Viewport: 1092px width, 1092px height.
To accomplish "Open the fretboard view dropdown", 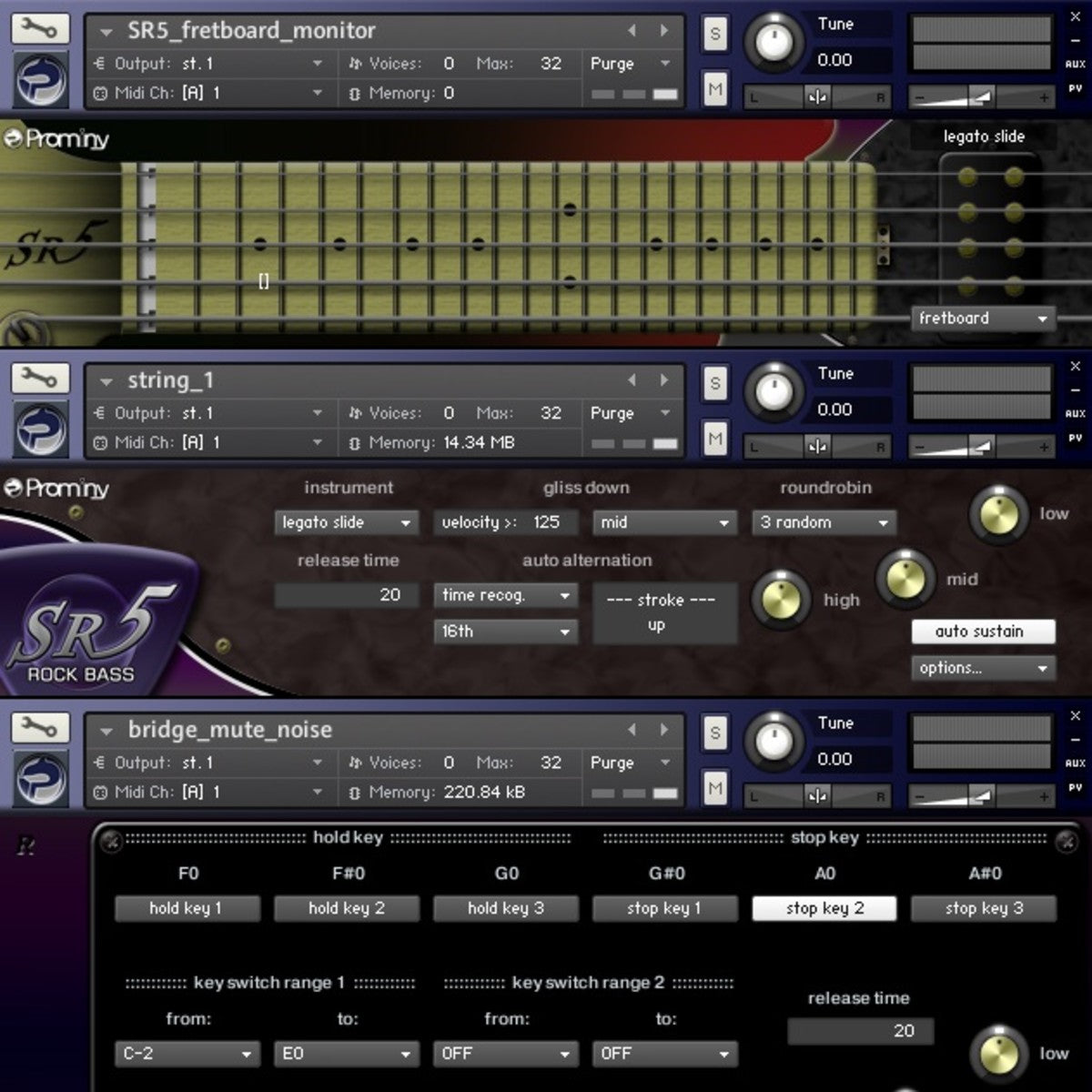I will (982, 318).
